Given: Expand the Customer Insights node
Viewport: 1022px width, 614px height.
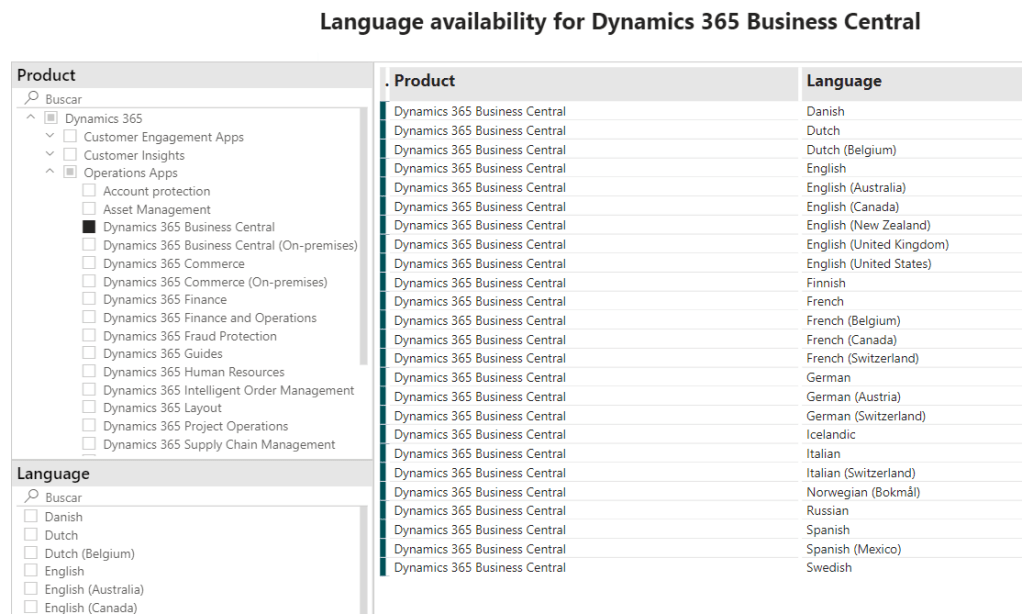Looking at the screenshot, I should pos(50,154).
